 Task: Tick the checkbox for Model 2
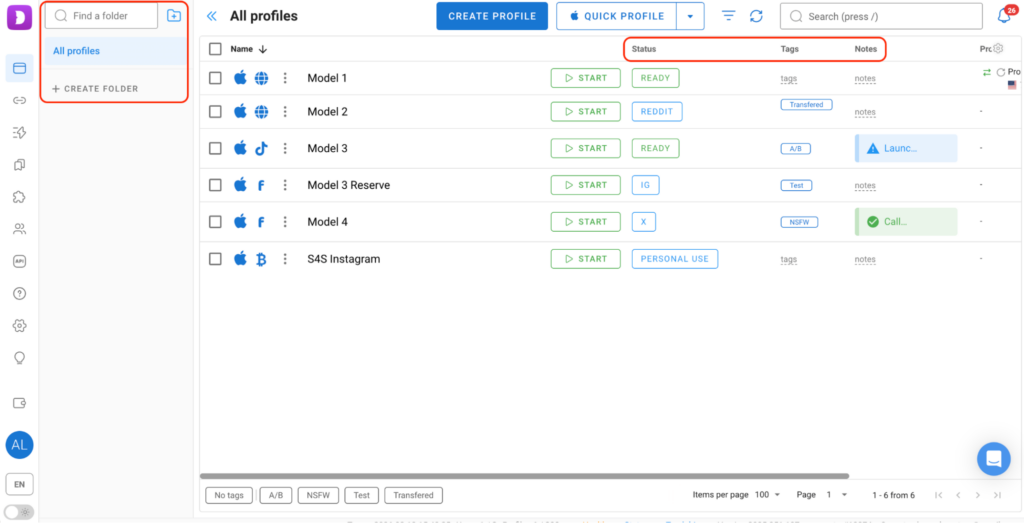(x=215, y=112)
